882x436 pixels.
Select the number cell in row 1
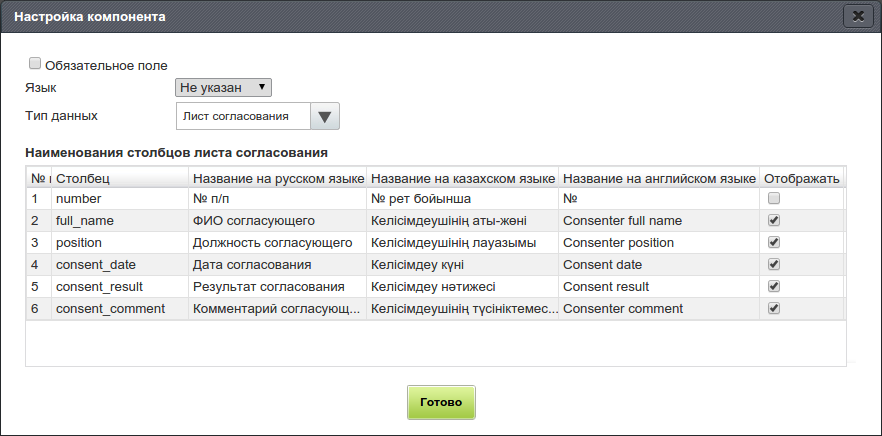click(x=120, y=199)
